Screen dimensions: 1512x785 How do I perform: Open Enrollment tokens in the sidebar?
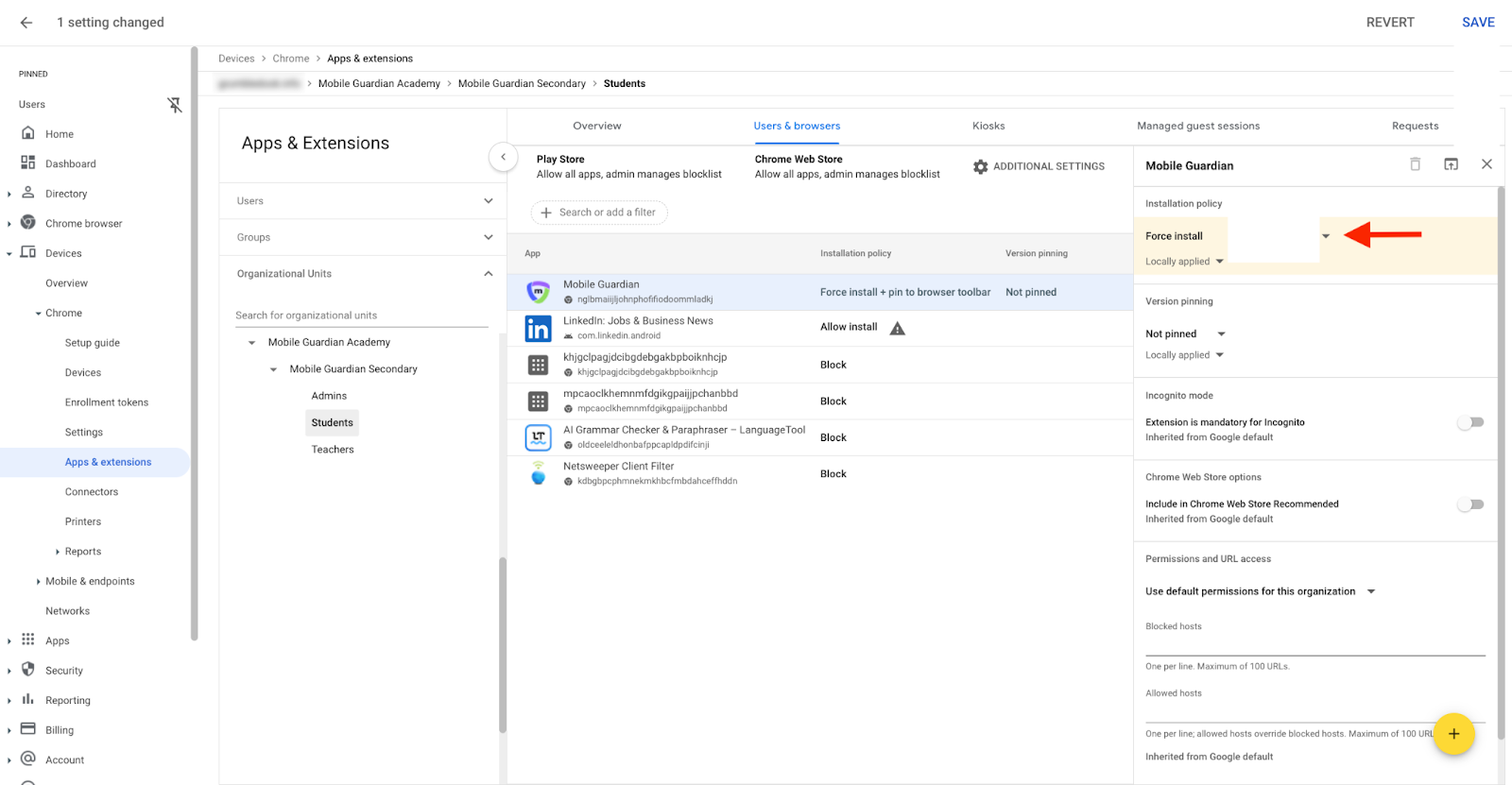pos(107,402)
